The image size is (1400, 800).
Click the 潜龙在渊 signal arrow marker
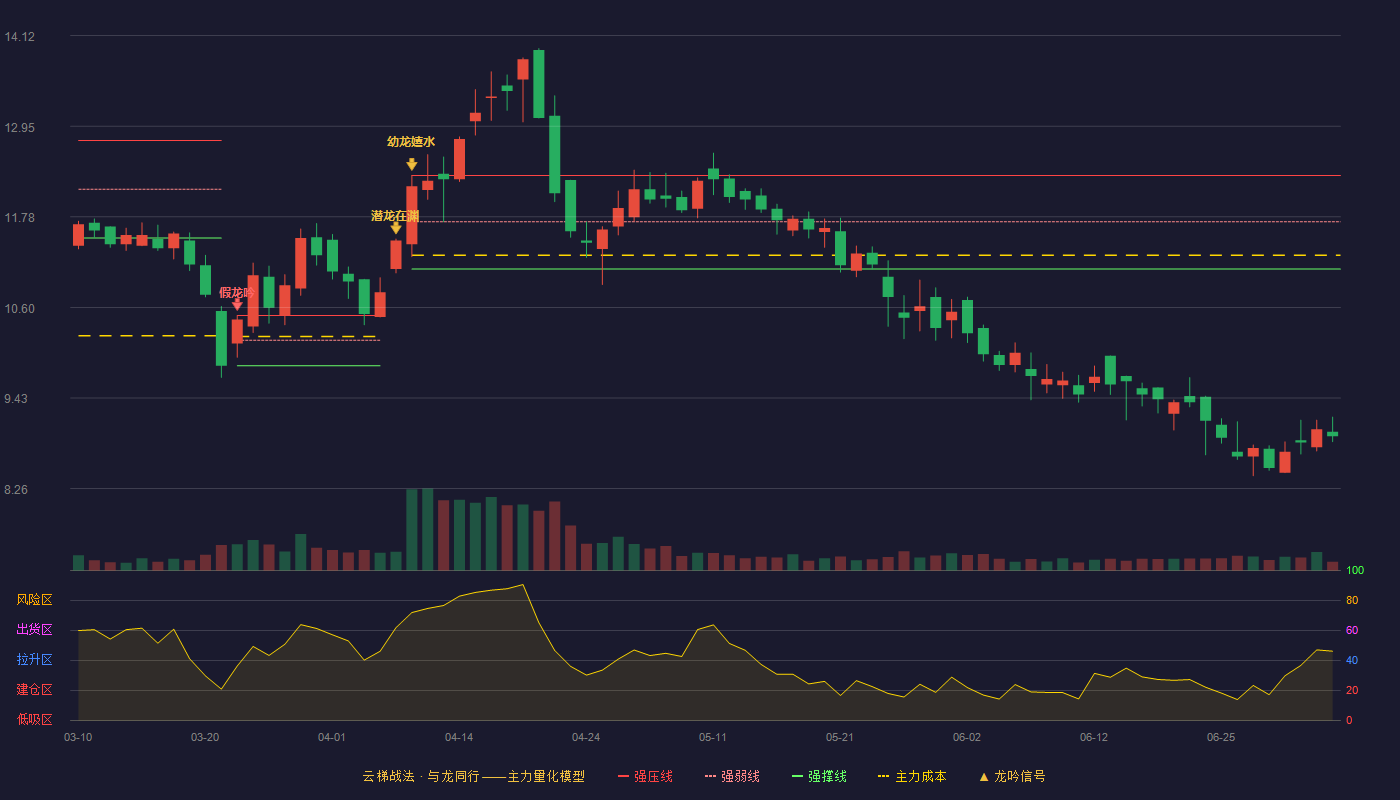396,228
